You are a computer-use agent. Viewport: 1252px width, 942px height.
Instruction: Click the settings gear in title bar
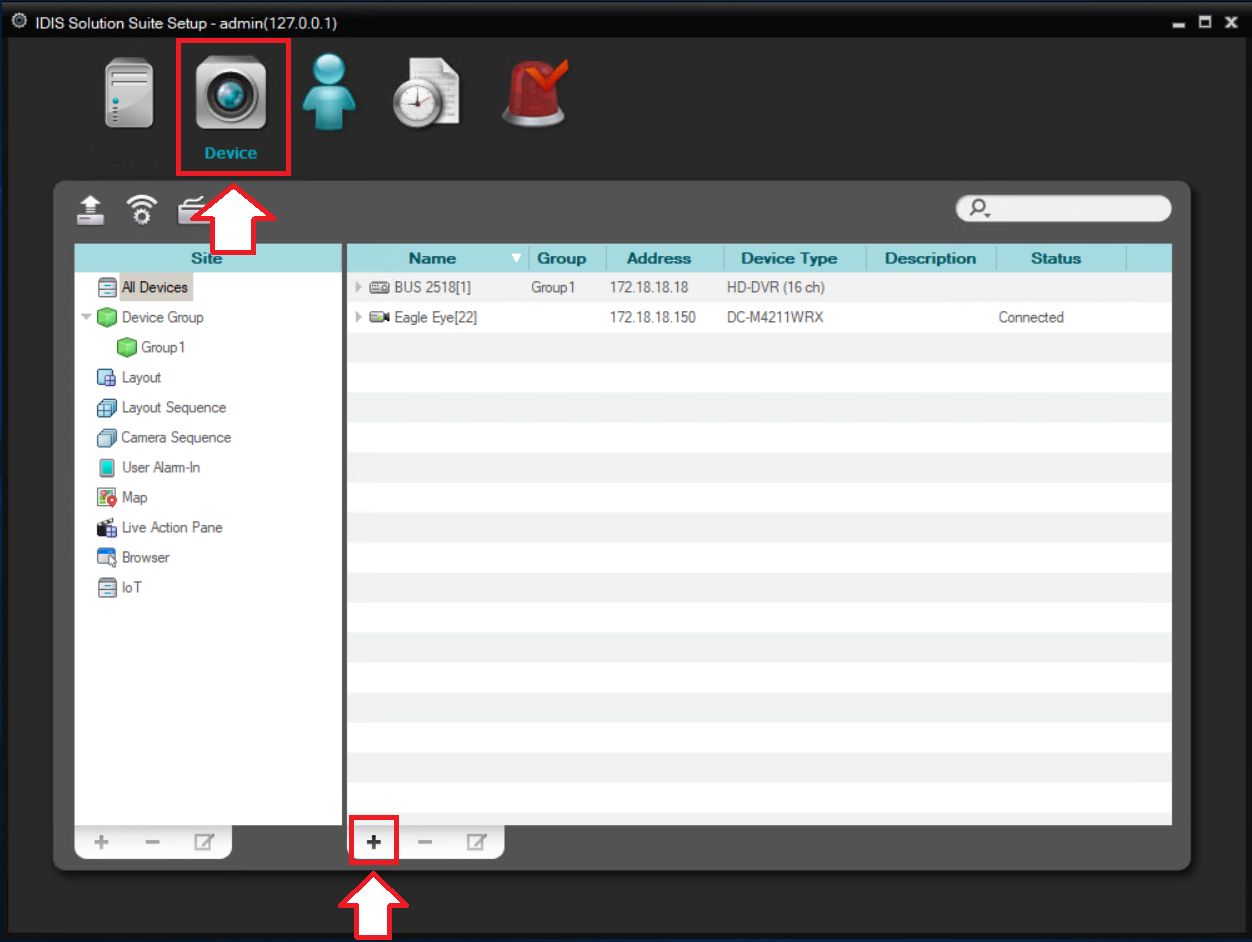click(19, 20)
